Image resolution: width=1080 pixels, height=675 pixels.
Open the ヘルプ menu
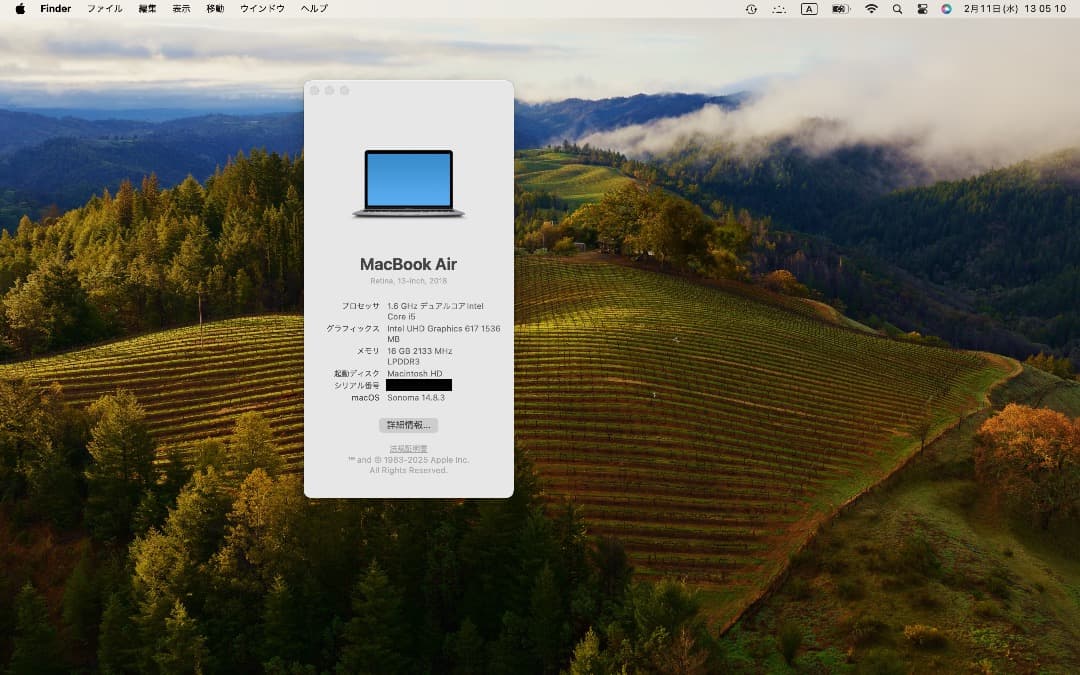pos(313,8)
